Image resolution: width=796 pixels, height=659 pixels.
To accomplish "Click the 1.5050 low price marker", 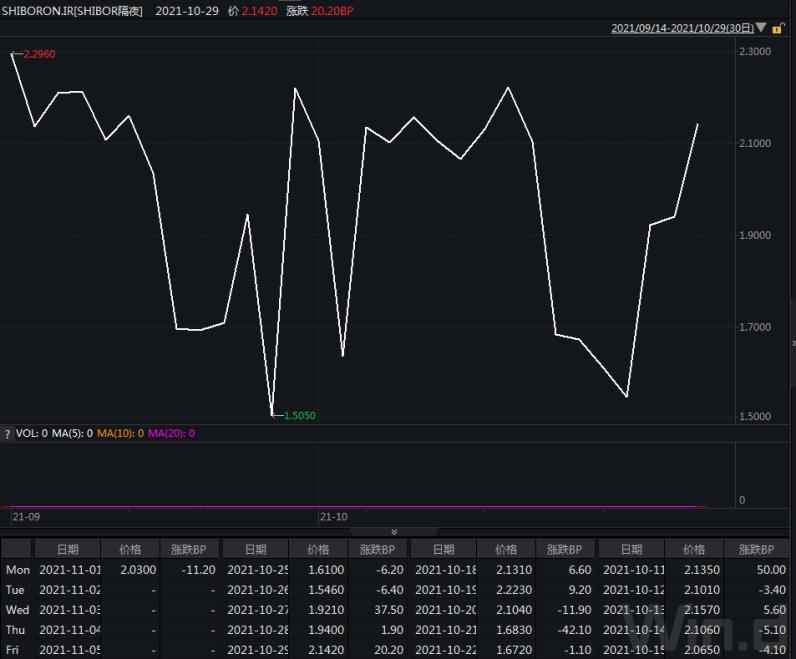I will point(299,415).
